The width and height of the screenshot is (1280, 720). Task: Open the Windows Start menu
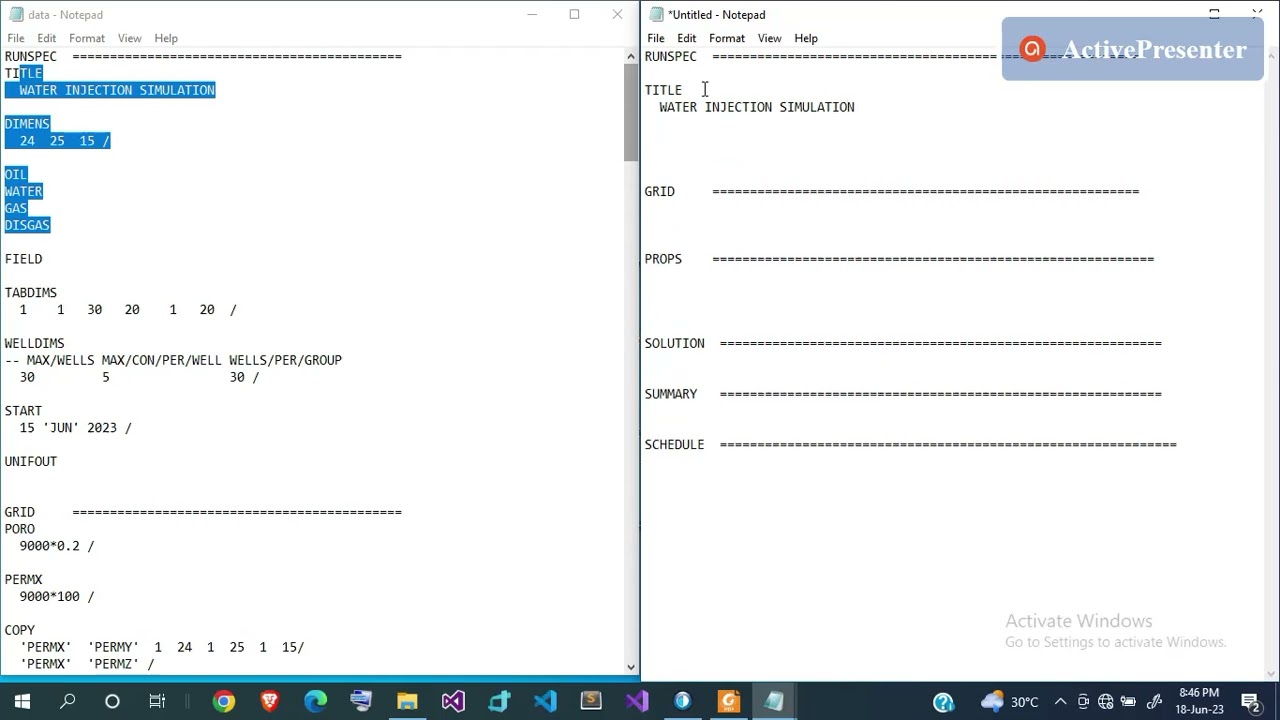[22, 702]
